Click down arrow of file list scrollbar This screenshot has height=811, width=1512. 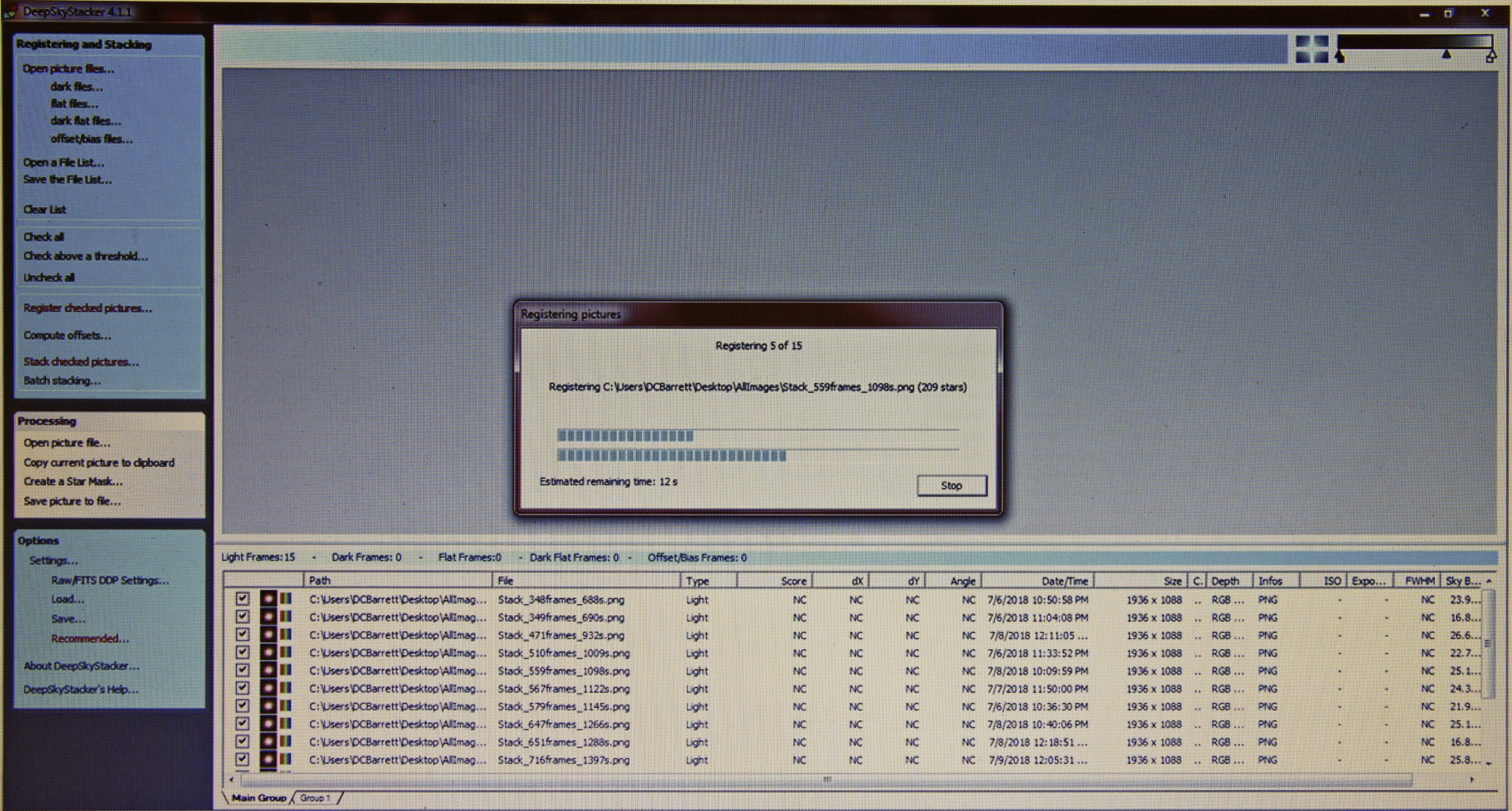[x=1489, y=763]
